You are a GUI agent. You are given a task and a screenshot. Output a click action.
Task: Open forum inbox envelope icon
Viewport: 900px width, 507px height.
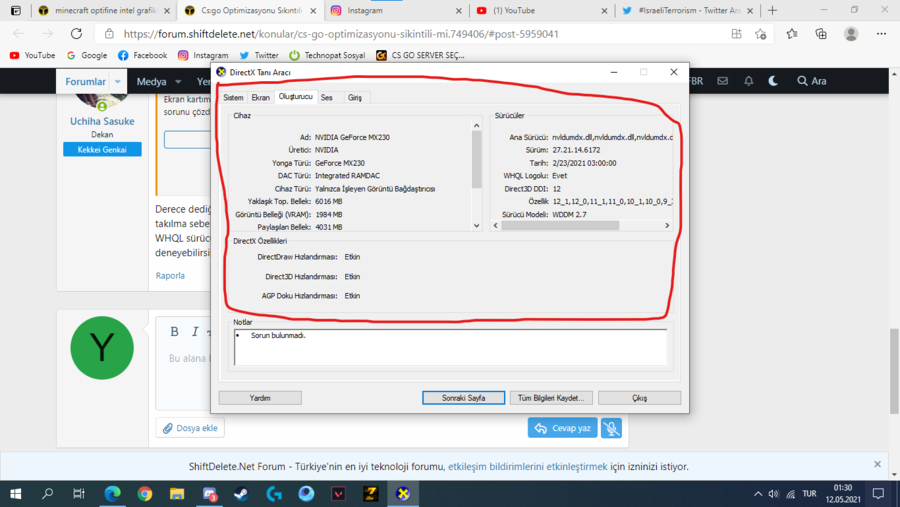(723, 81)
